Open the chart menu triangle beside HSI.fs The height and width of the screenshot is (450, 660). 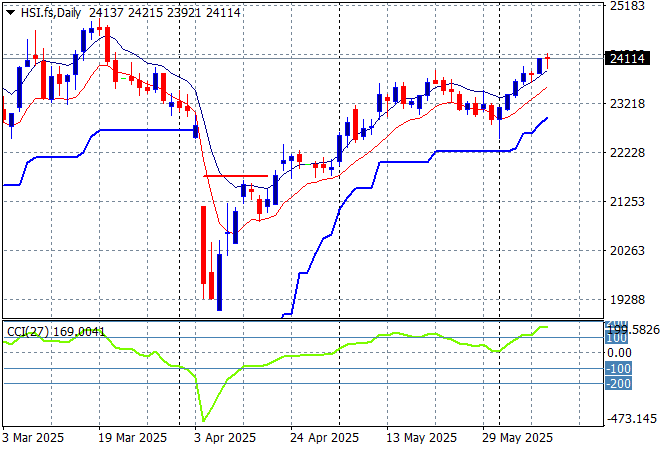coord(11,13)
